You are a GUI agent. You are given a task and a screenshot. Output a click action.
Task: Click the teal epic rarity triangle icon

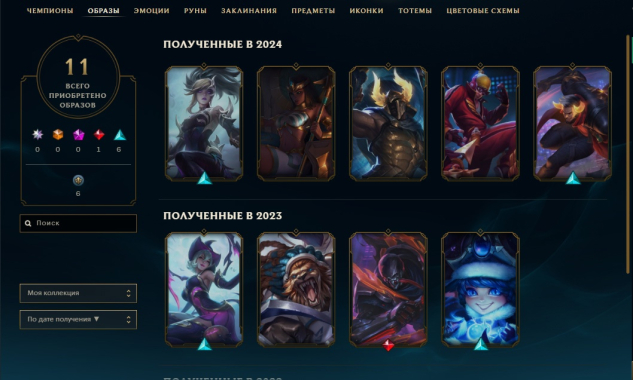pos(119,134)
